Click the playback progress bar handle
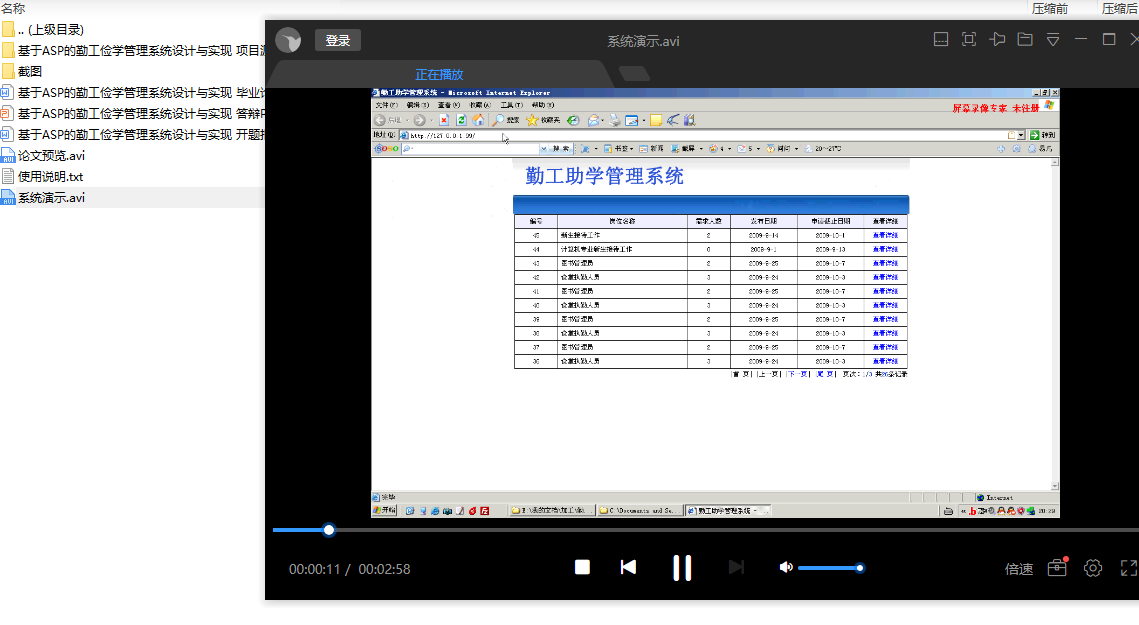 [329, 531]
